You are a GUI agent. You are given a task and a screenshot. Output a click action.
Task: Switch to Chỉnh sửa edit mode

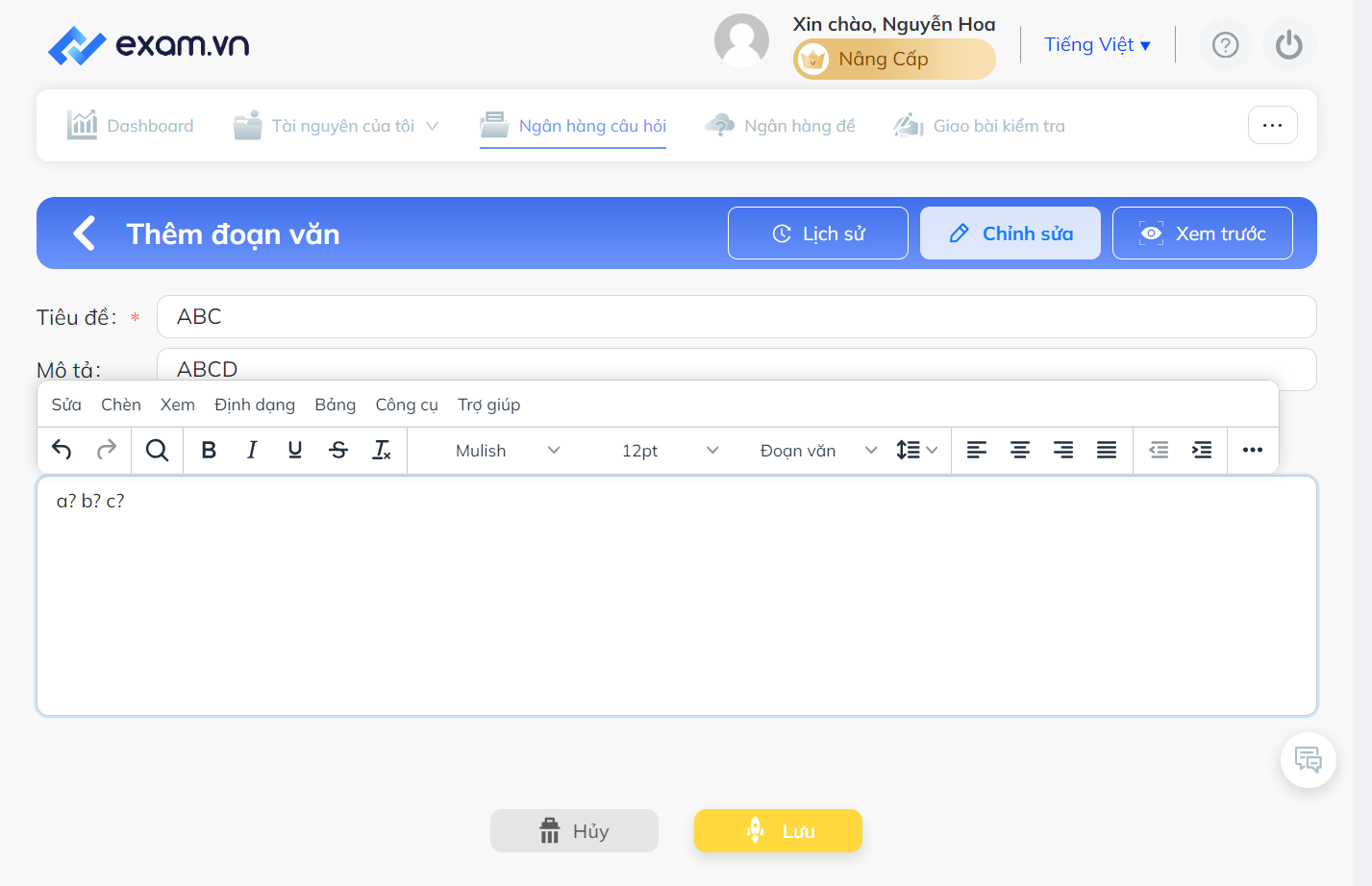pos(1010,234)
